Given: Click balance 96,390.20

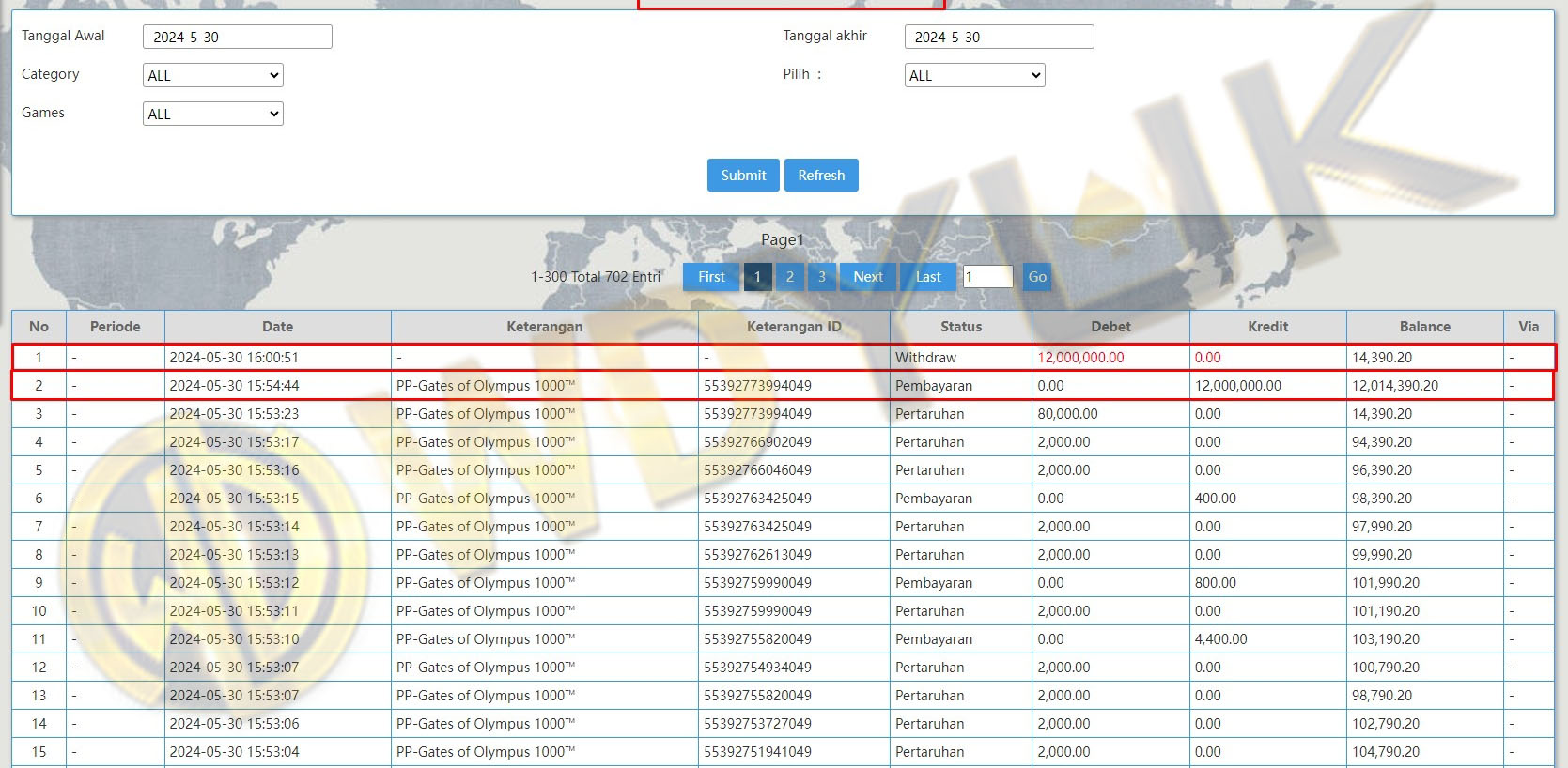Looking at the screenshot, I should 1382,470.
